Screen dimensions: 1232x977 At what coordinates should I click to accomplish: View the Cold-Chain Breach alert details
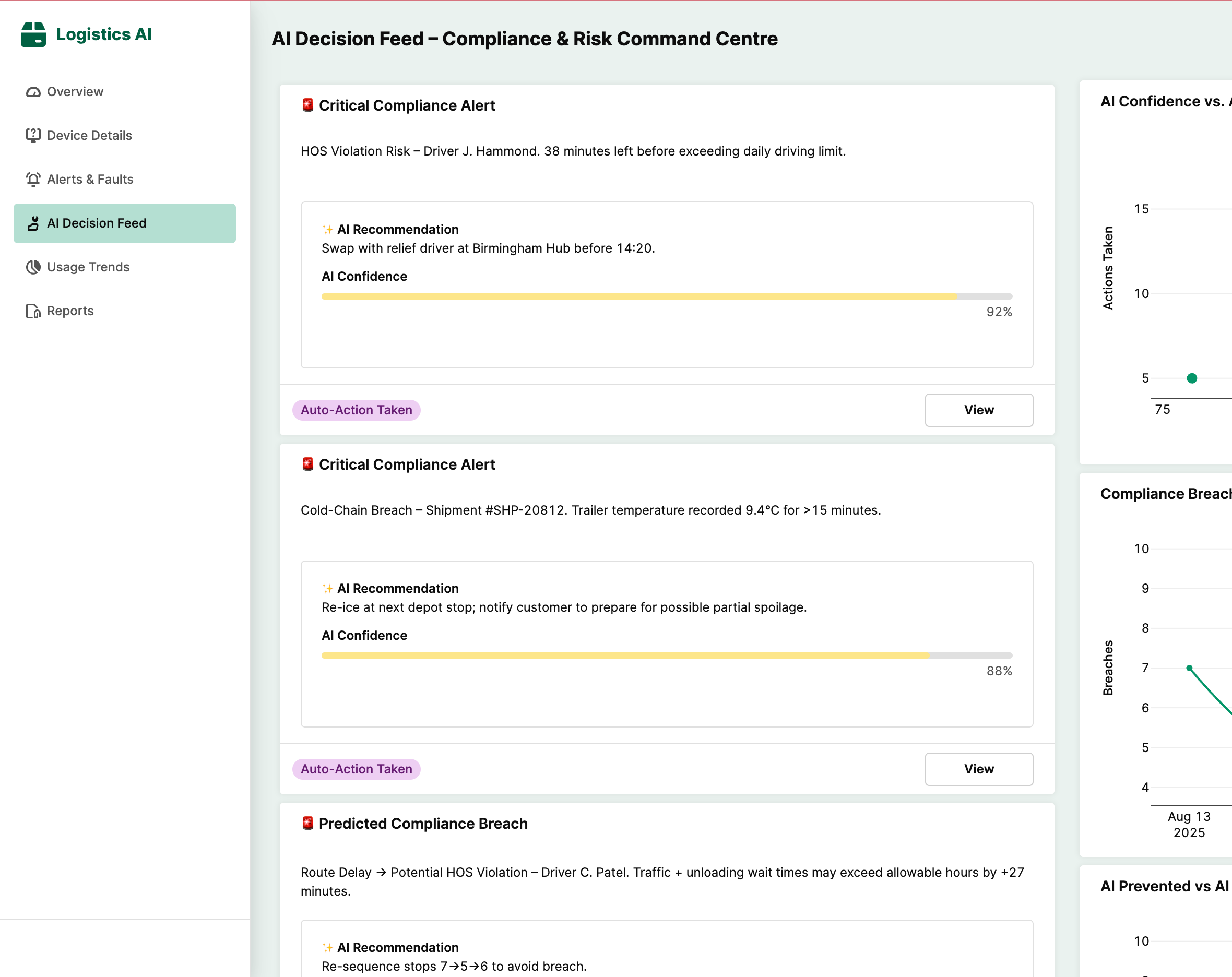click(978, 769)
